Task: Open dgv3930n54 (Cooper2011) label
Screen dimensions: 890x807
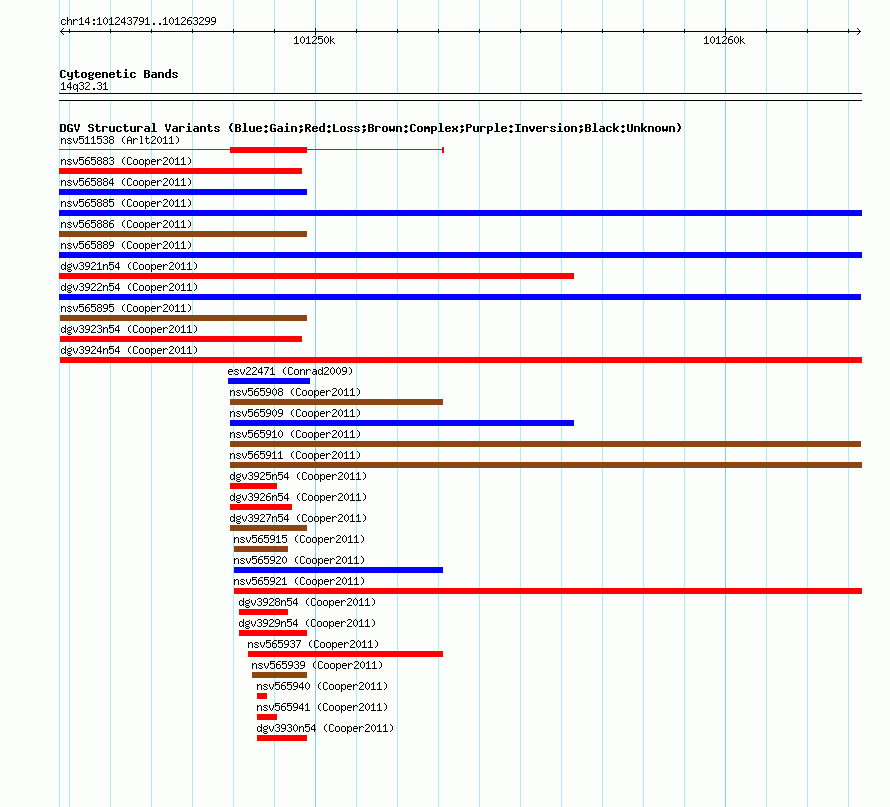Action: (325, 728)
